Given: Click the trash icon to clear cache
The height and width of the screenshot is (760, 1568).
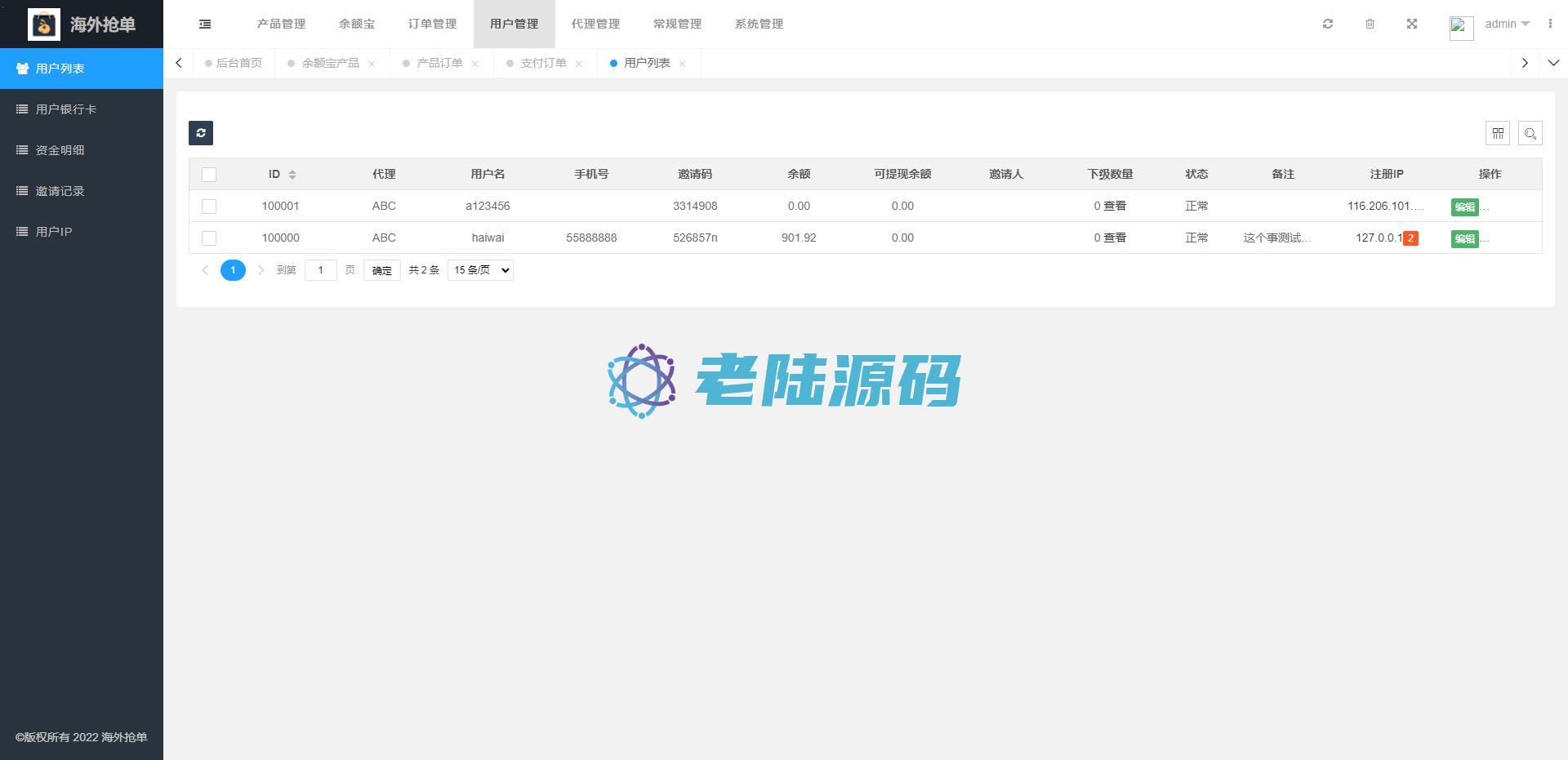Looking at the screenshot, I should [1370, 24].
